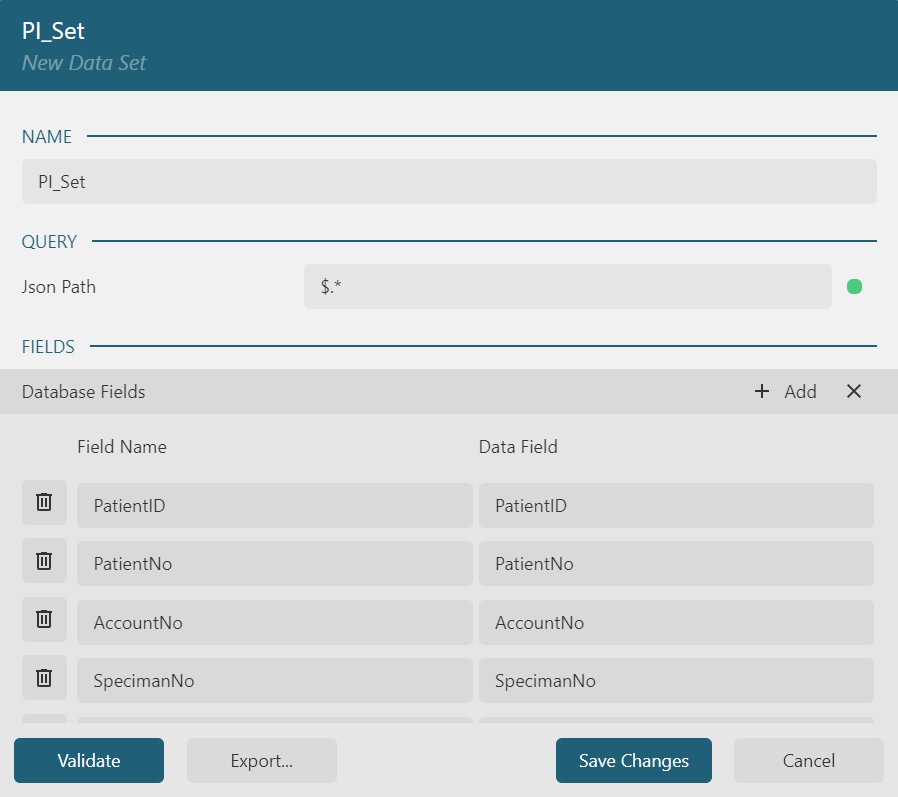Screen dimensions: 898x797
Task: Cancel editing the data set
Action: [x=809, y=760]
